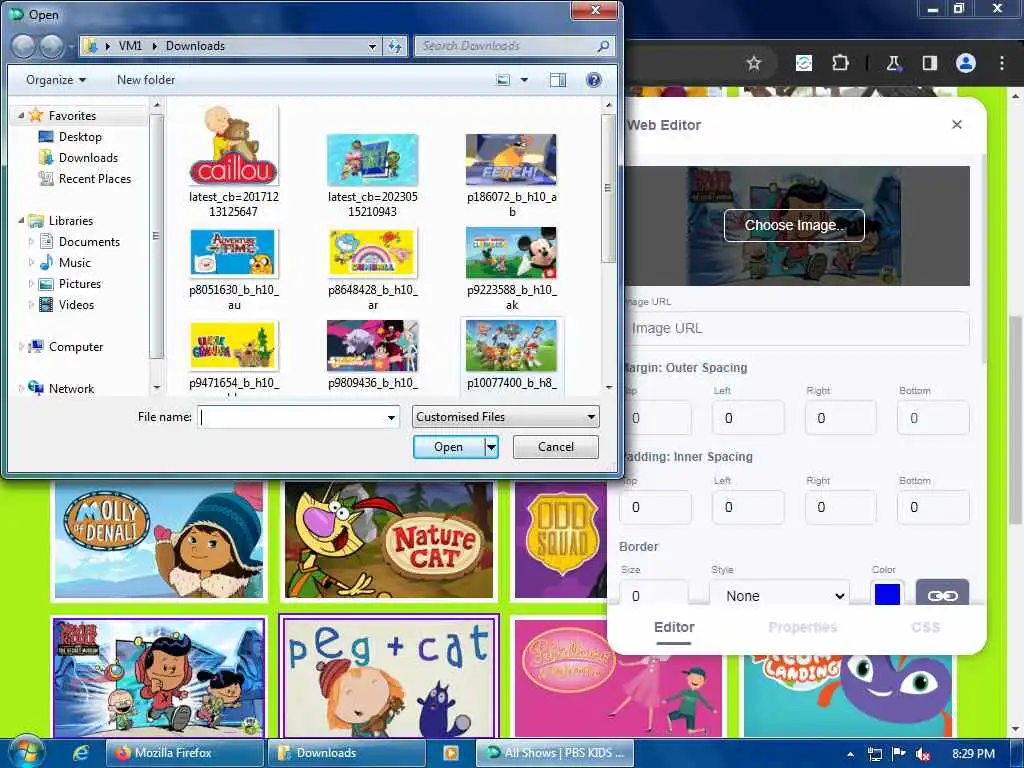This screenshot has height=768, width=1024.
Task: Show hidden tray icons arrow
Action: pos(850,754)
